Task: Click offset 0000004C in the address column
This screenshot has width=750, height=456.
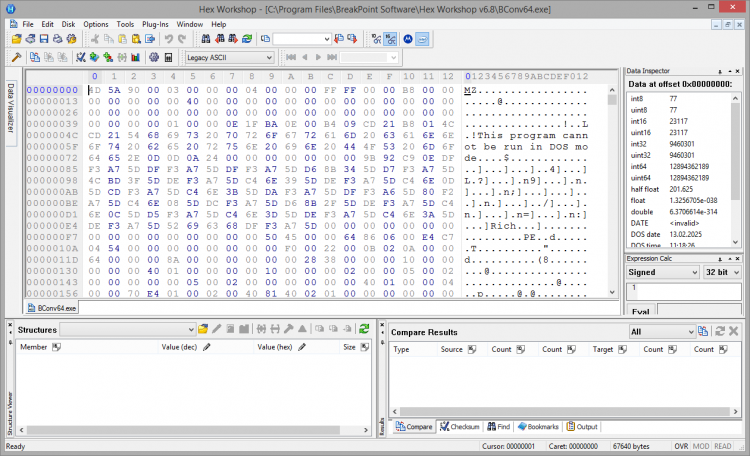Action: [52, 135]
